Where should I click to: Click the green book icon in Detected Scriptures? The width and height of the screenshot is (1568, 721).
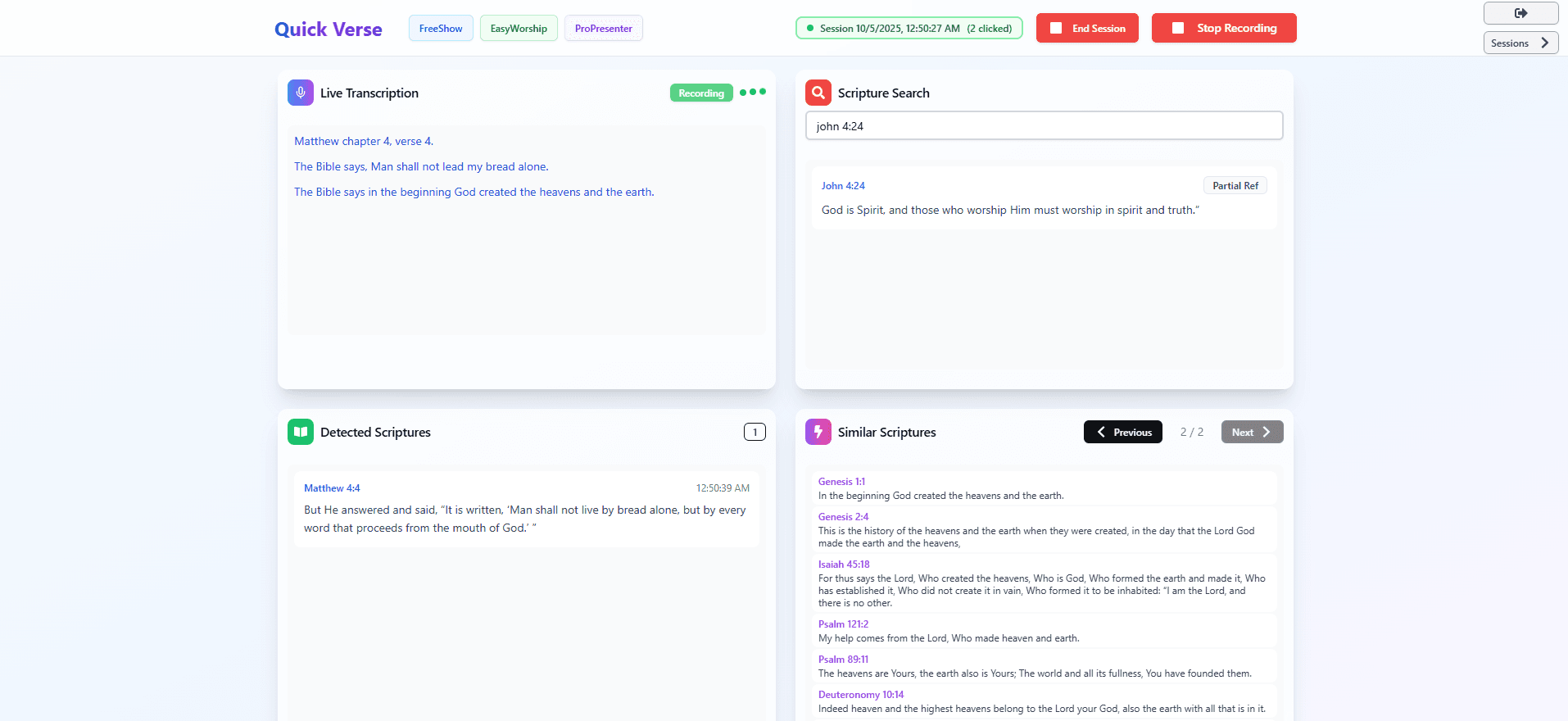coord(301,432)
